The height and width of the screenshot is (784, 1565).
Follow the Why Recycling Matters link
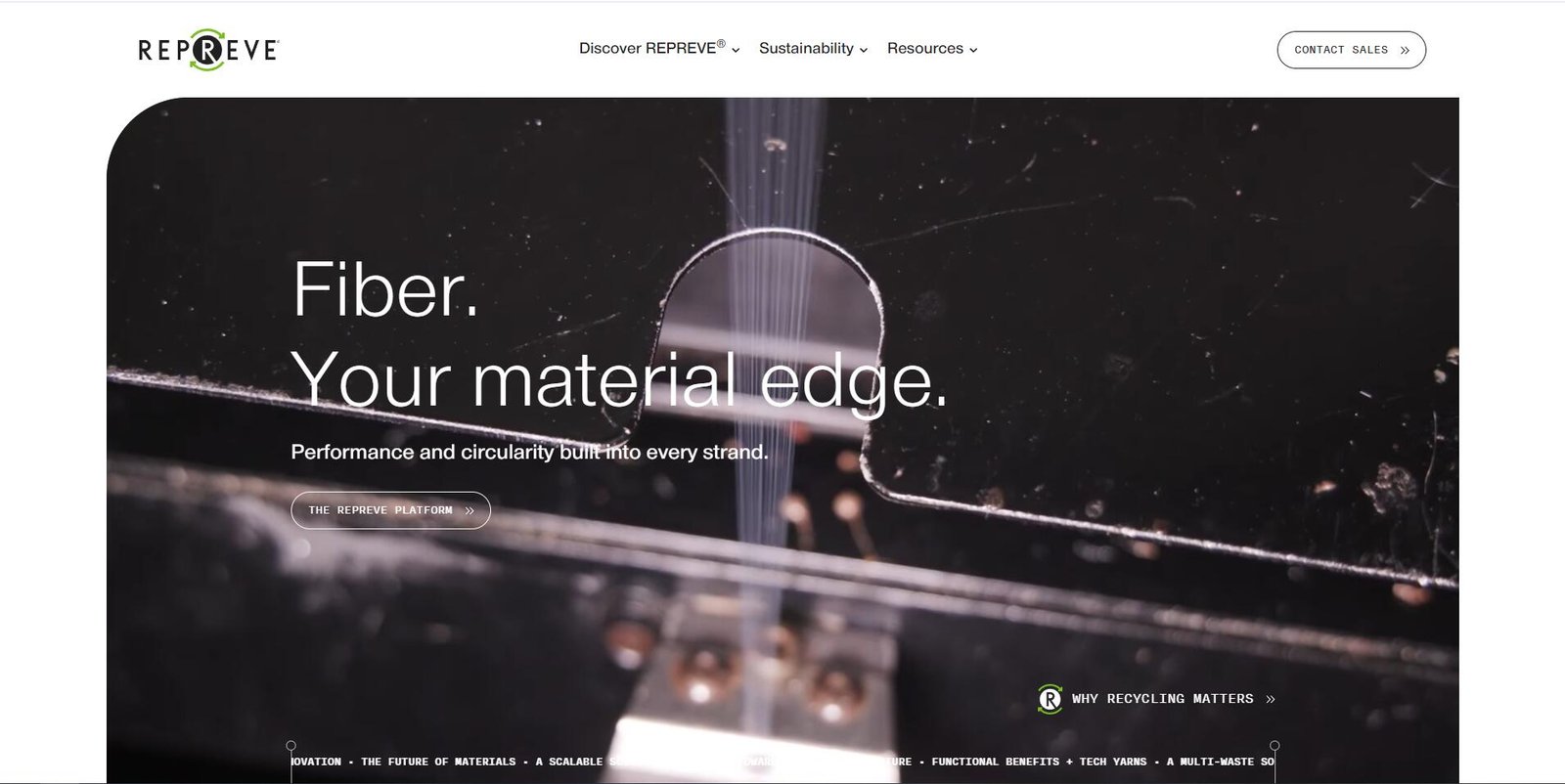click(x=1156, y=699)
